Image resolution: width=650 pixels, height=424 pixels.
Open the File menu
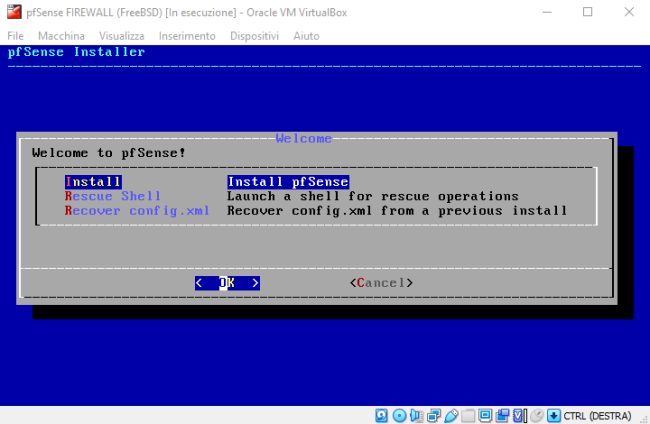pyautogui.click(x=15, y=36)
